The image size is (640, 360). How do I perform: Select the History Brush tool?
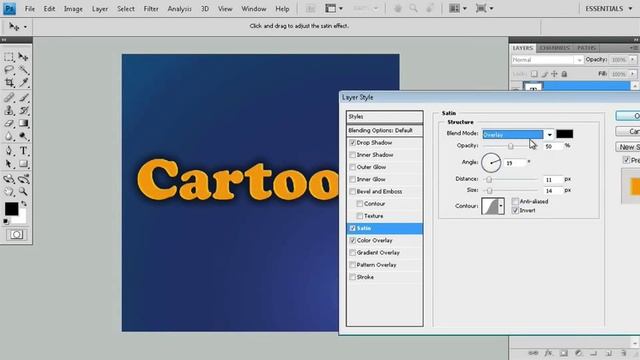tap(23, 110)
